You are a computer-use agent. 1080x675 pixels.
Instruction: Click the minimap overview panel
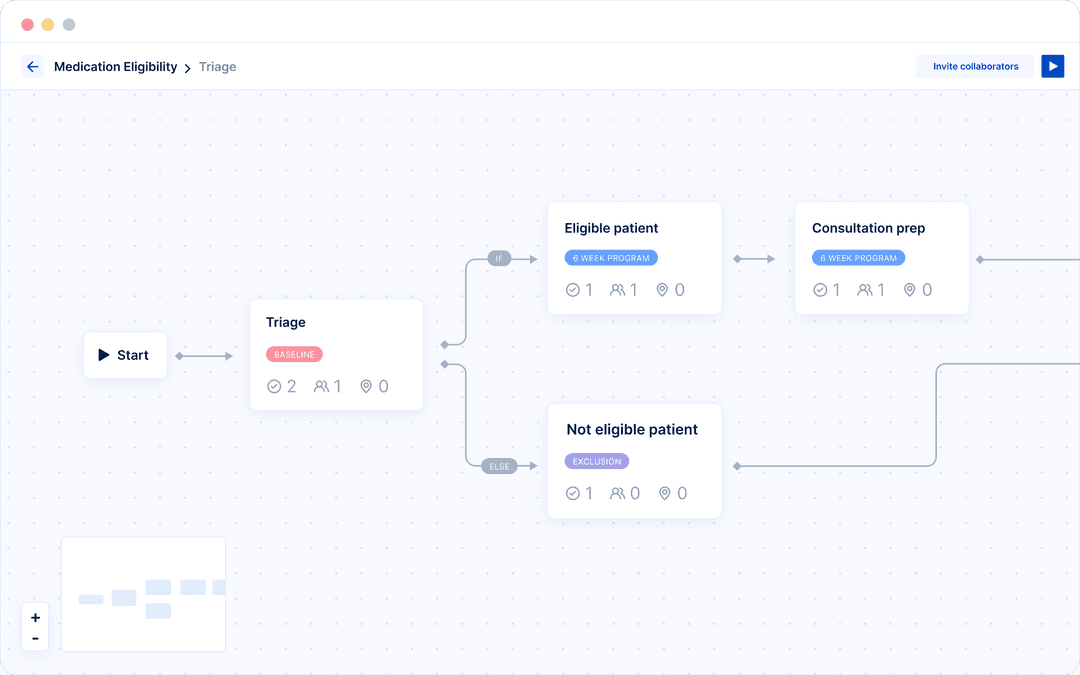point(143,594)
